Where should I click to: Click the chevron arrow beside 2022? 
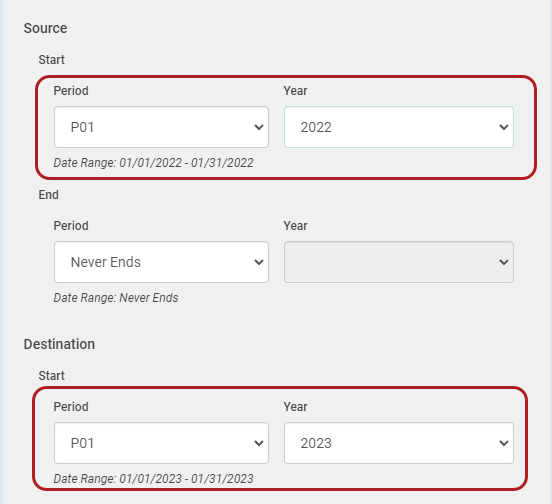click(x=504, y=127)
